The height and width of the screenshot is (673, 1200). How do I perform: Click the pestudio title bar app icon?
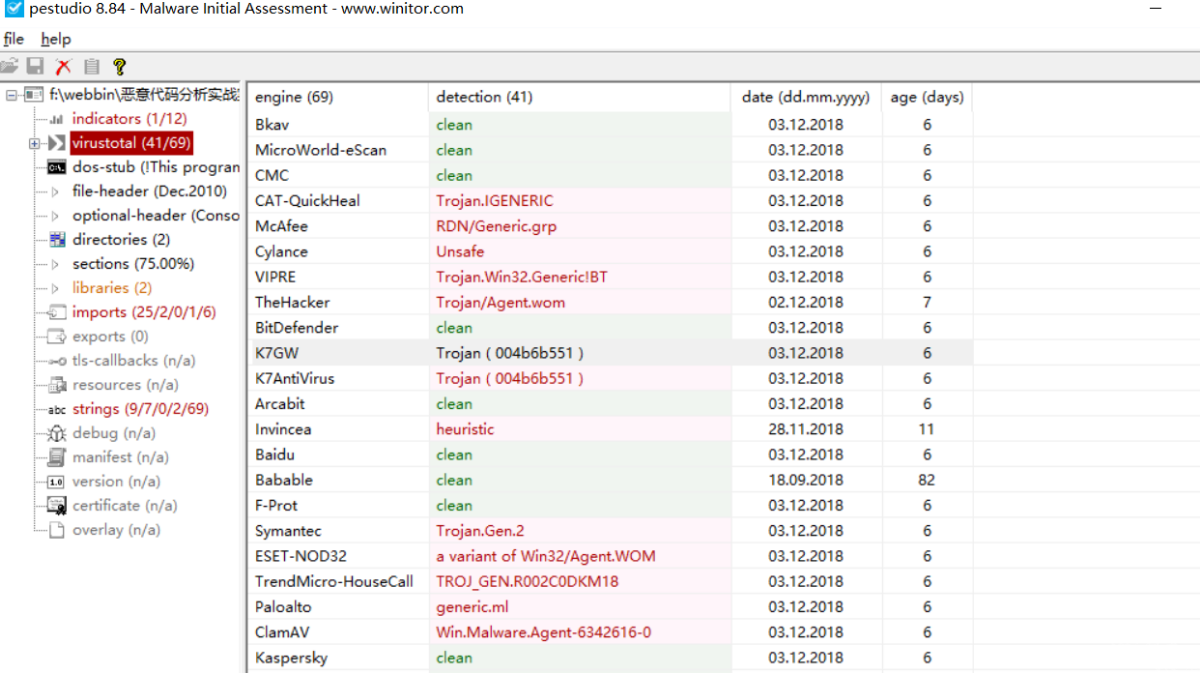13,9
